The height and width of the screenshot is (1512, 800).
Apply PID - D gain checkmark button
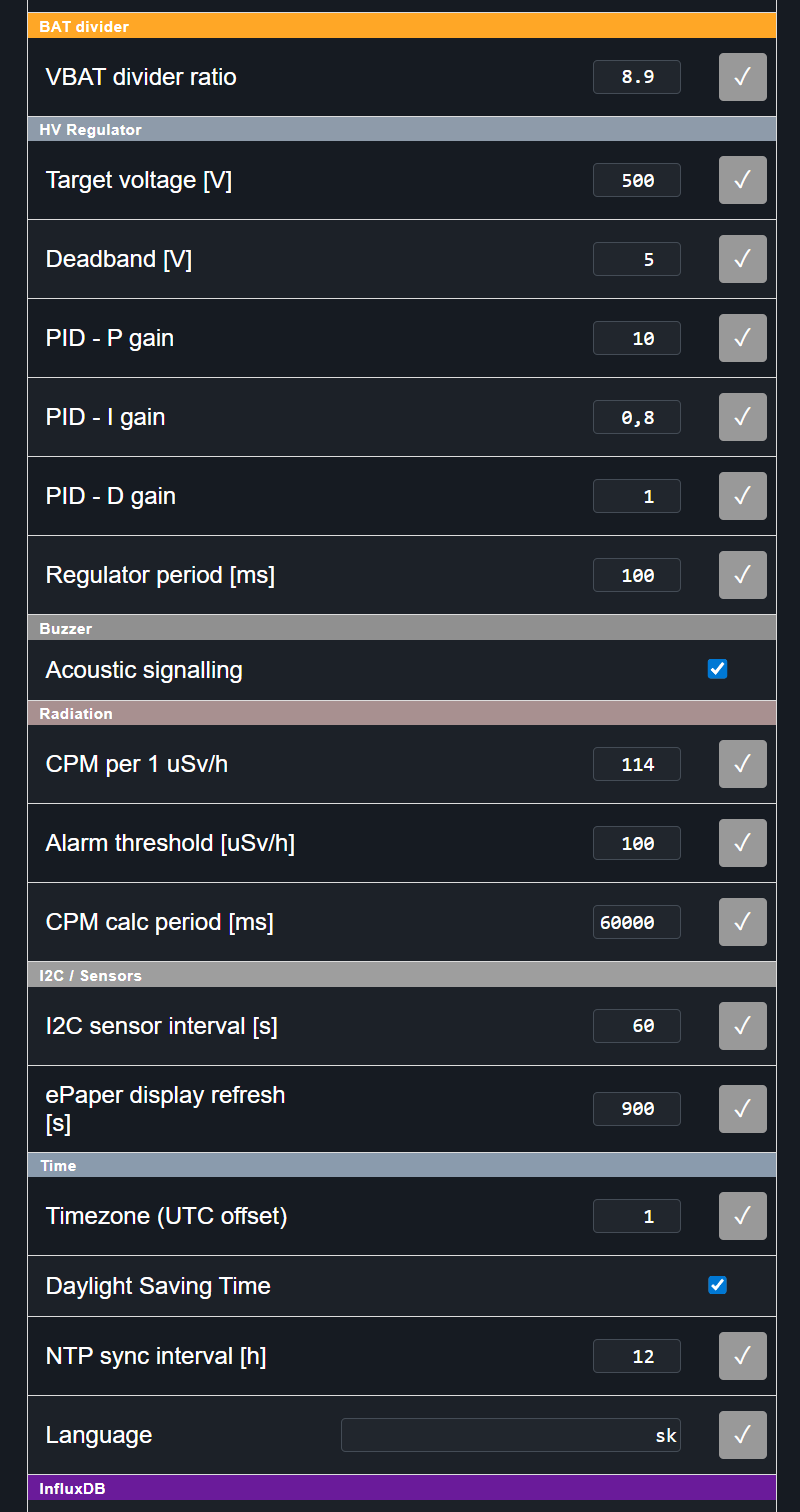[743, 496]
